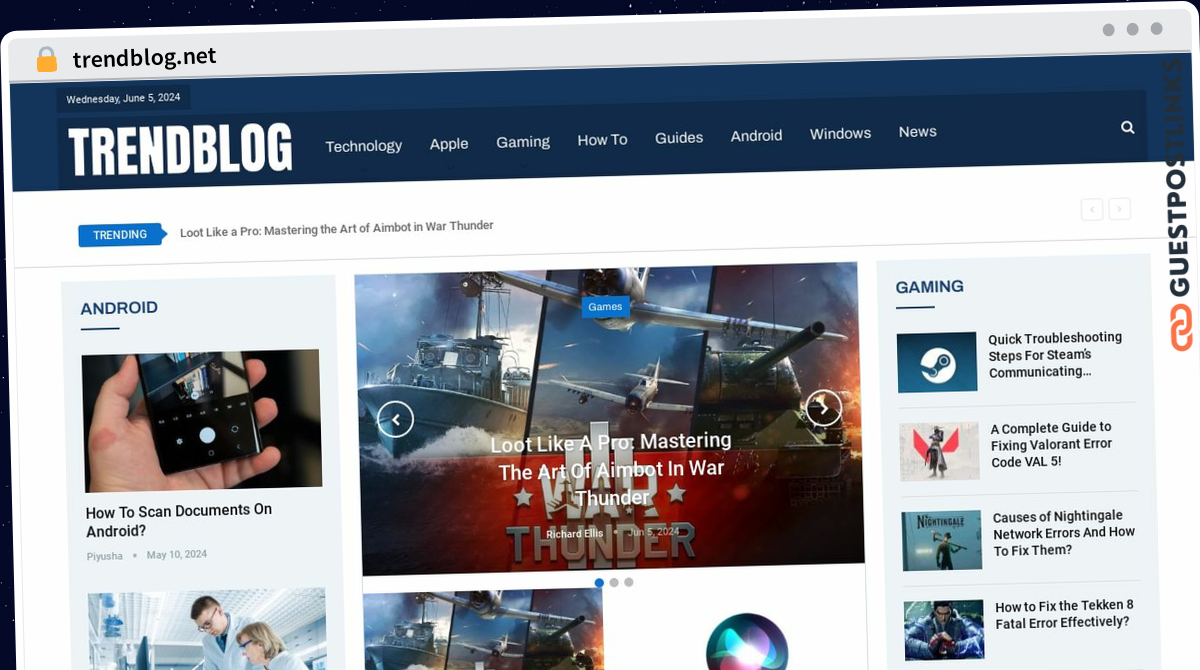Click the Jun 5, 2024 slider date
Screen dimensions: 1200x670
pos(653,532)
